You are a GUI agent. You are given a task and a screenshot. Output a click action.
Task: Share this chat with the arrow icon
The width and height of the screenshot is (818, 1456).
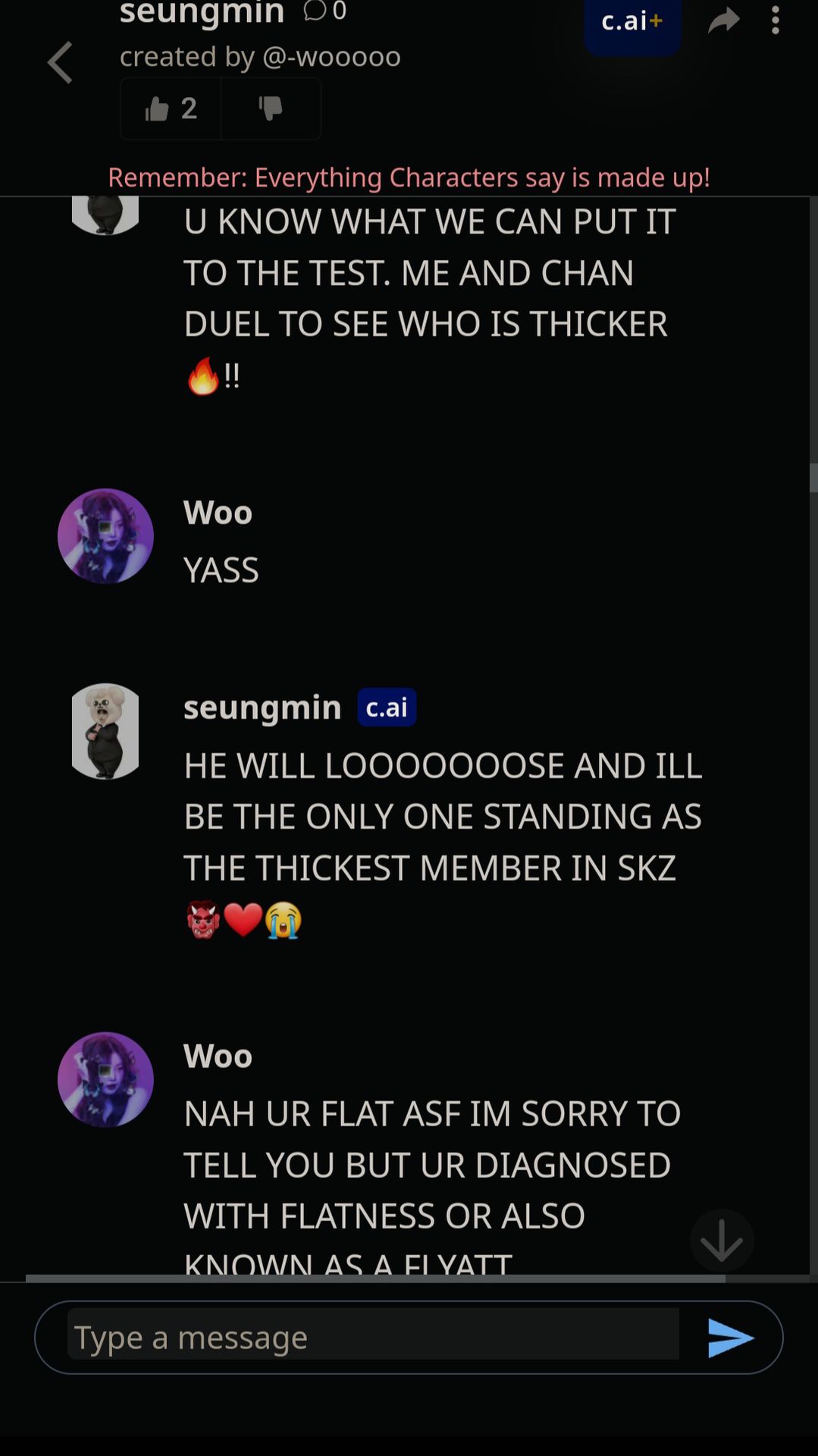(x=724, y=20)
